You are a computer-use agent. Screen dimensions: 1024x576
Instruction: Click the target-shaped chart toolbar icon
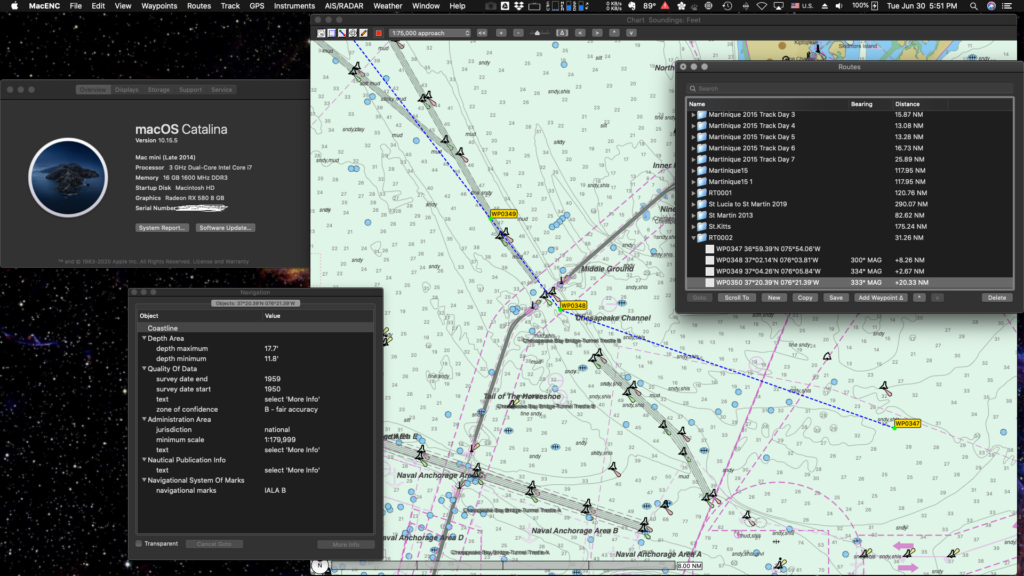[x=353, y=33]
